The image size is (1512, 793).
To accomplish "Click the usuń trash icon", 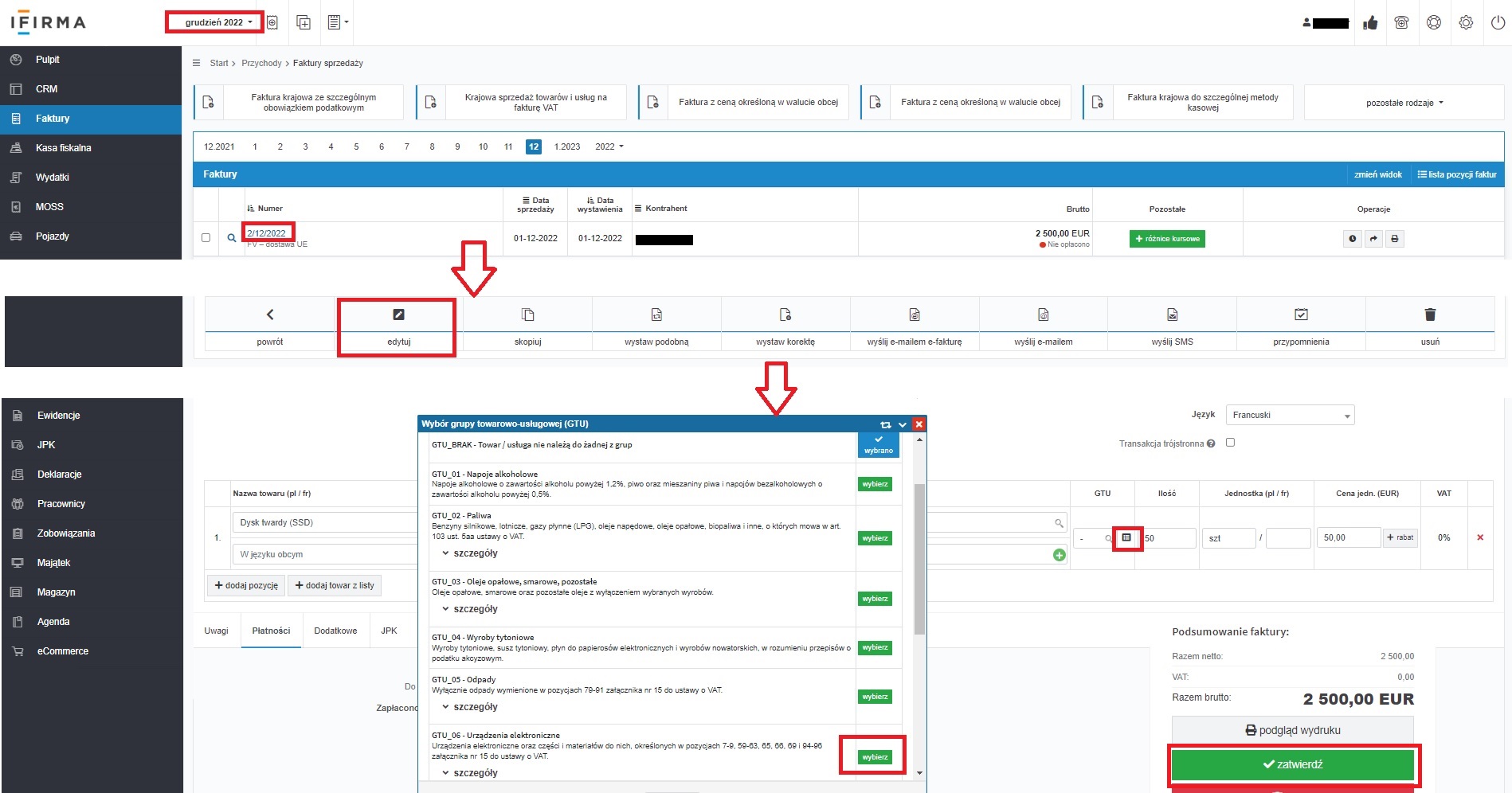I will click(1430, 314).
